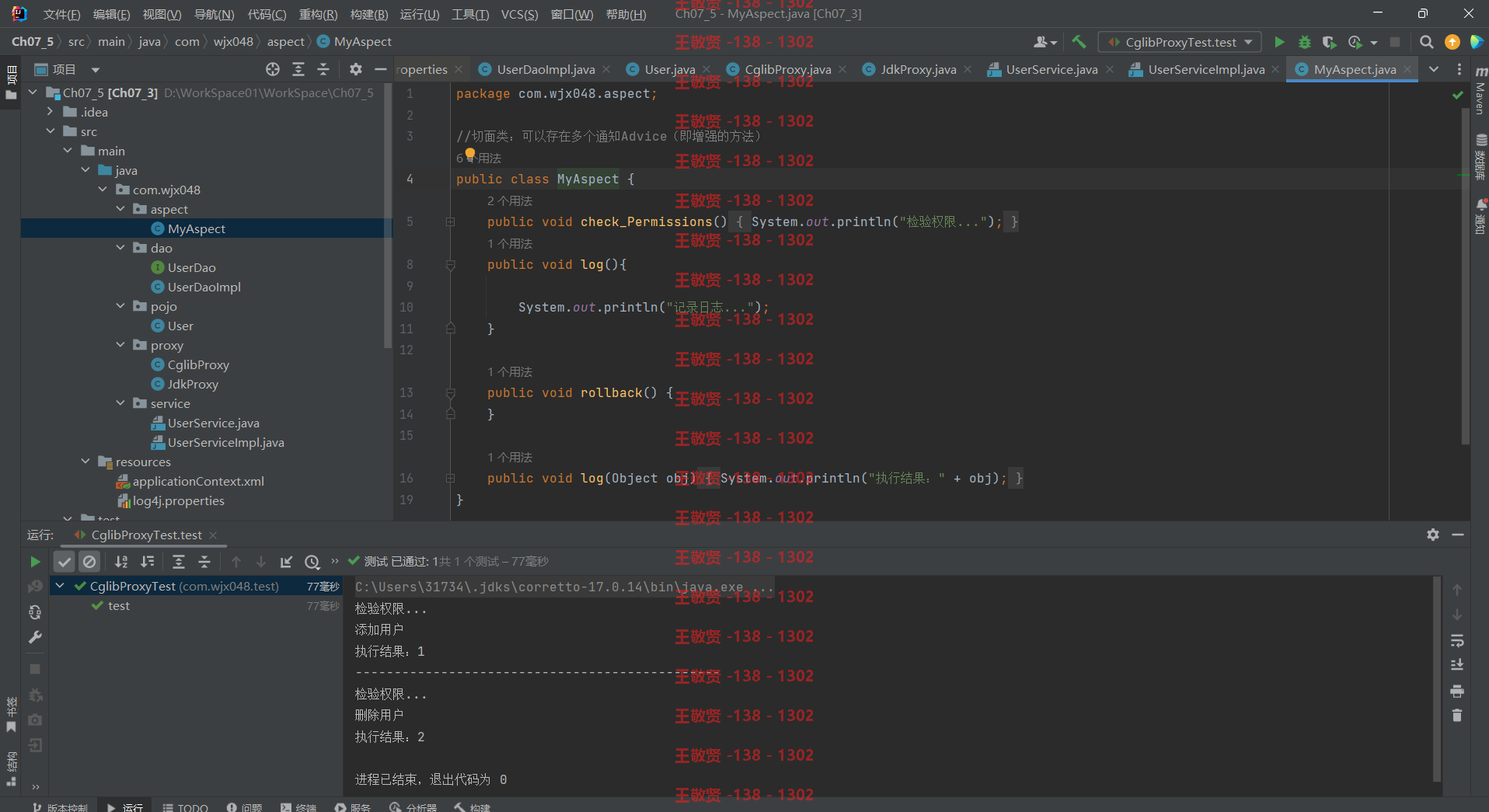Collapse all test results
The height and width of the screenshot is (812, 1489).
tap(204, 561)
